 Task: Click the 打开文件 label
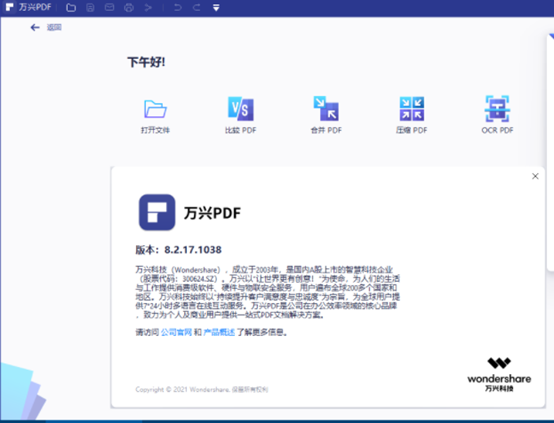(155, 130)
